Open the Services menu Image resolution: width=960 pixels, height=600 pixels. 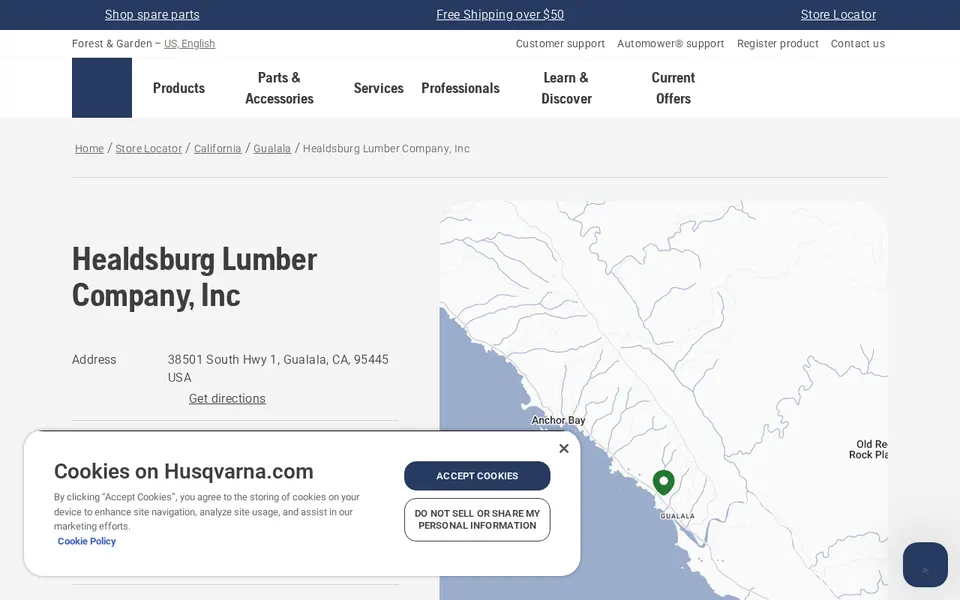378,88
